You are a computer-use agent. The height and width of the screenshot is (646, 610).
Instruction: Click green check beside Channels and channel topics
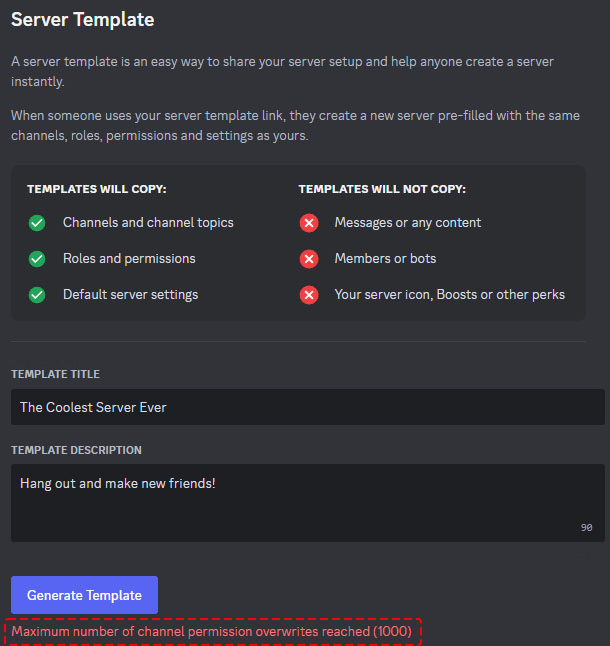click(37, 223)
